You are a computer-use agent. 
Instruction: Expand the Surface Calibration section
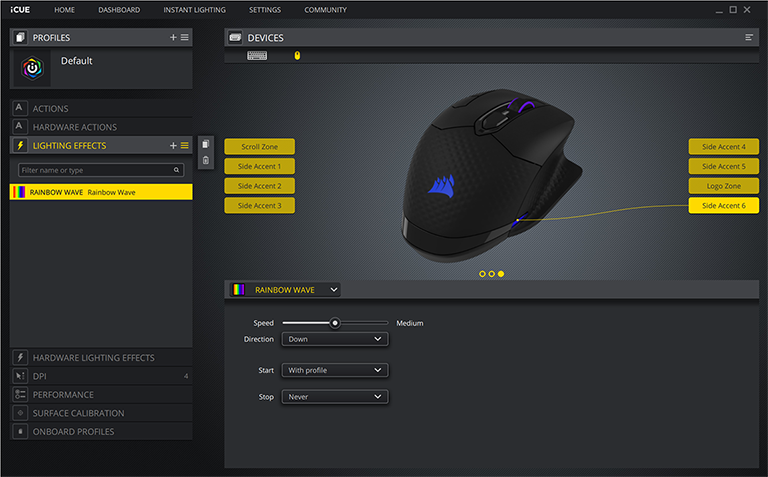click(x=101, y=413)
